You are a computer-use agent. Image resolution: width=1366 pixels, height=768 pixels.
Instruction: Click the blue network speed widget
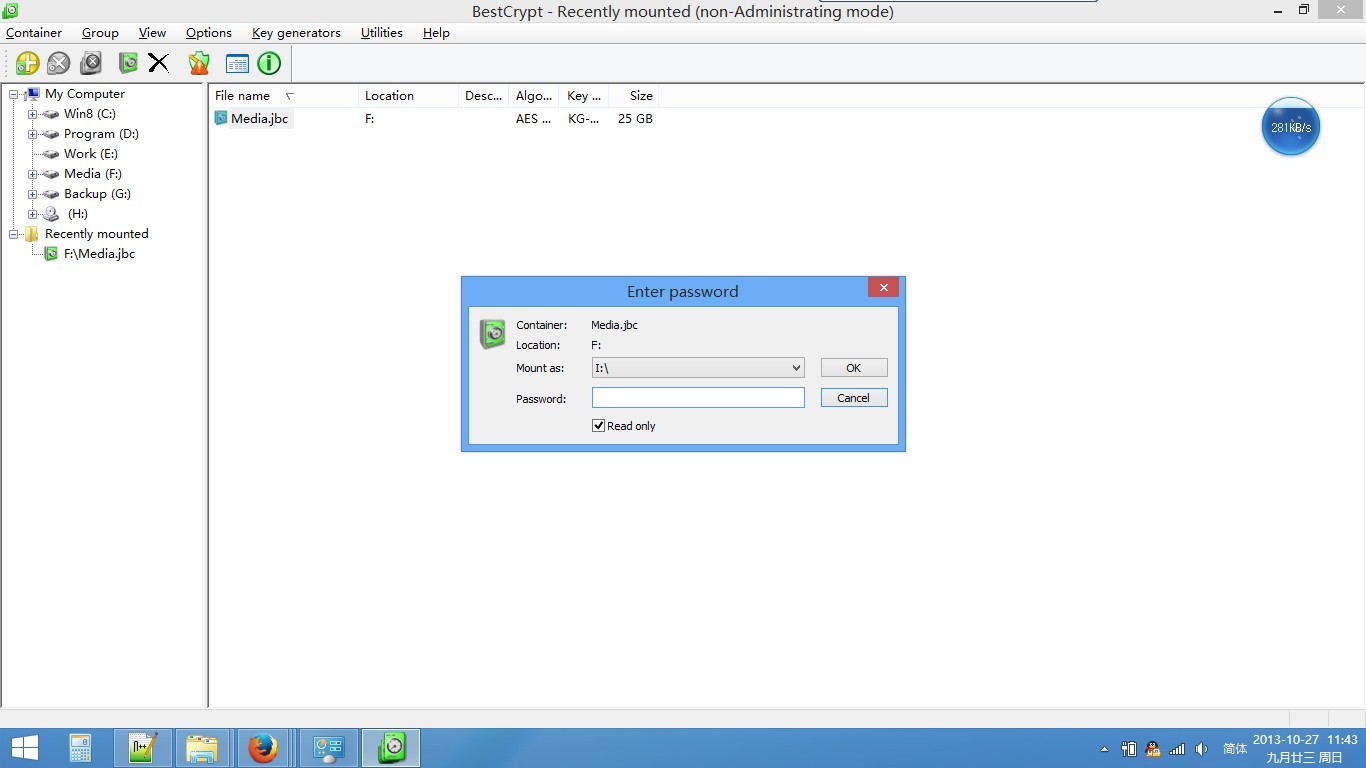coord(1291,127)
